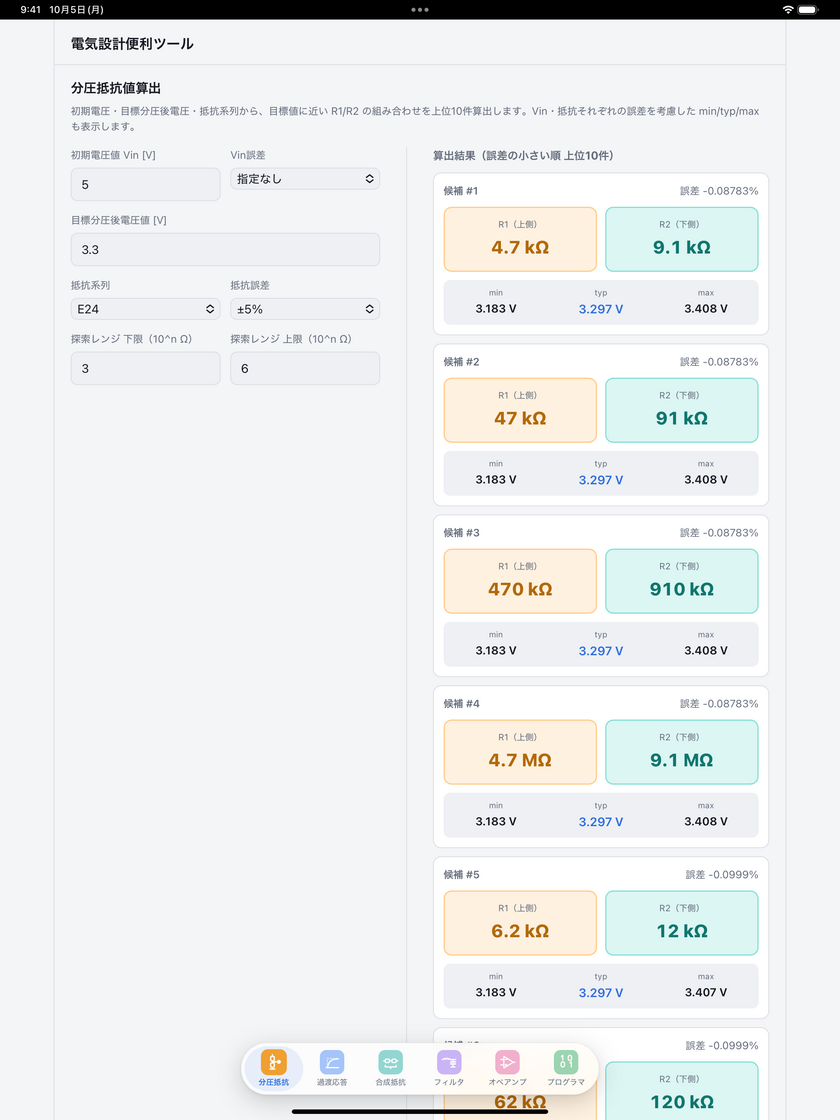Click the max 3.407 V value in 候補 #5
840x1120 pixels.
(706, 993)
